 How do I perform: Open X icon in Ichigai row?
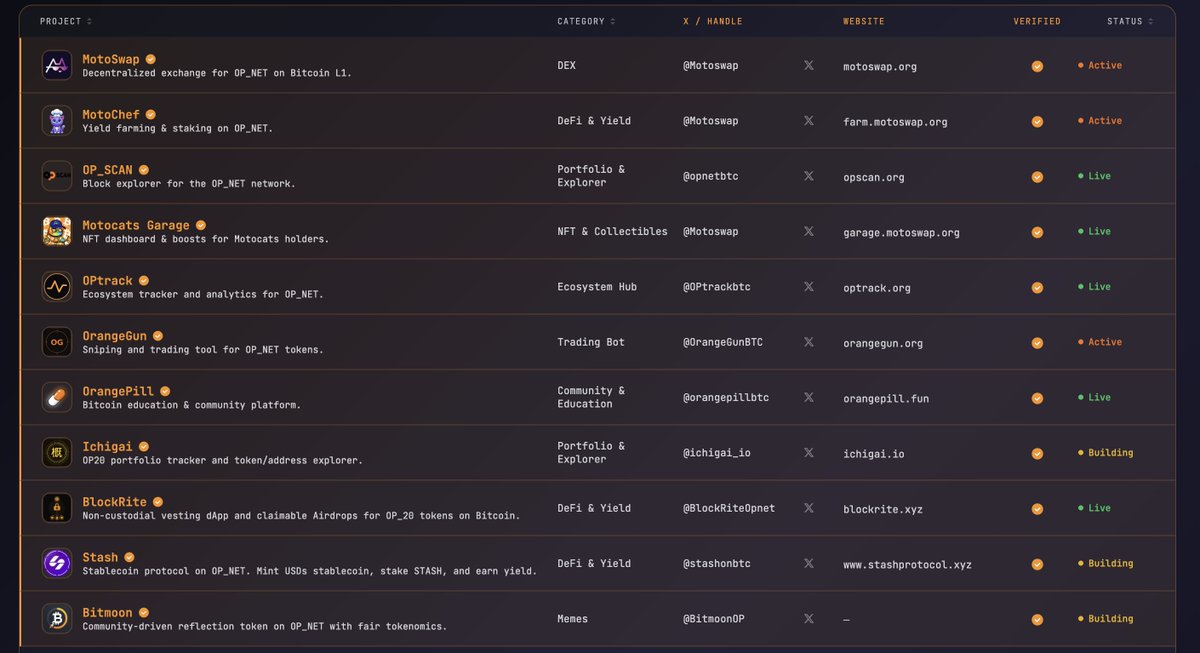809,452
